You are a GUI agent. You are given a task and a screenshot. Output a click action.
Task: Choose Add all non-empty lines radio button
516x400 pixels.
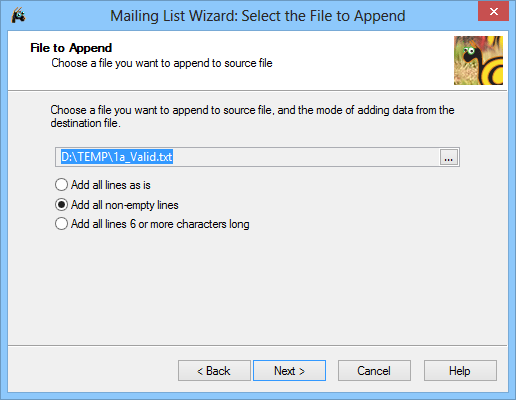[61, 205]
